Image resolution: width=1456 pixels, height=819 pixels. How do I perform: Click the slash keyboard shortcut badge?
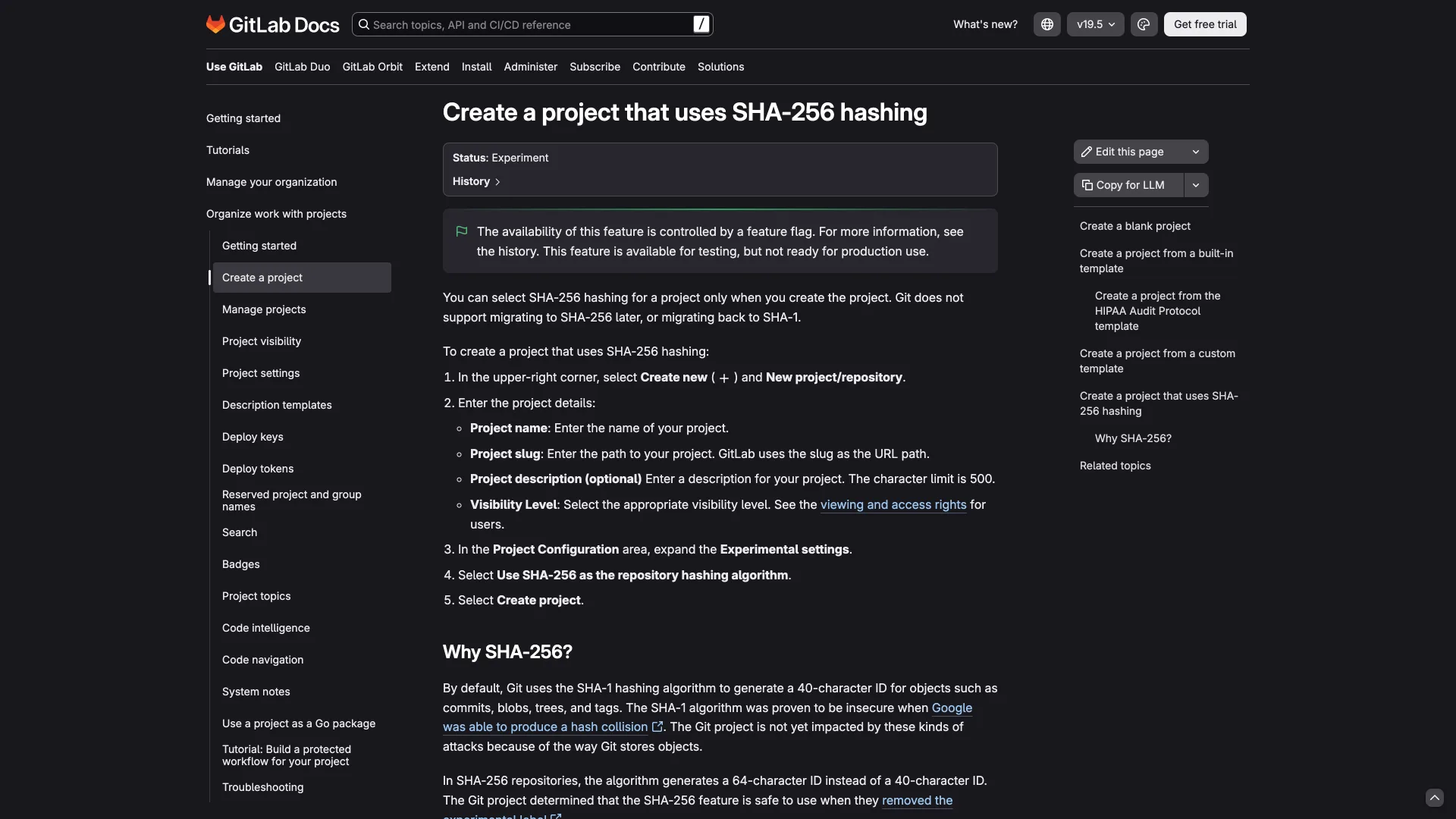[701, 24]
